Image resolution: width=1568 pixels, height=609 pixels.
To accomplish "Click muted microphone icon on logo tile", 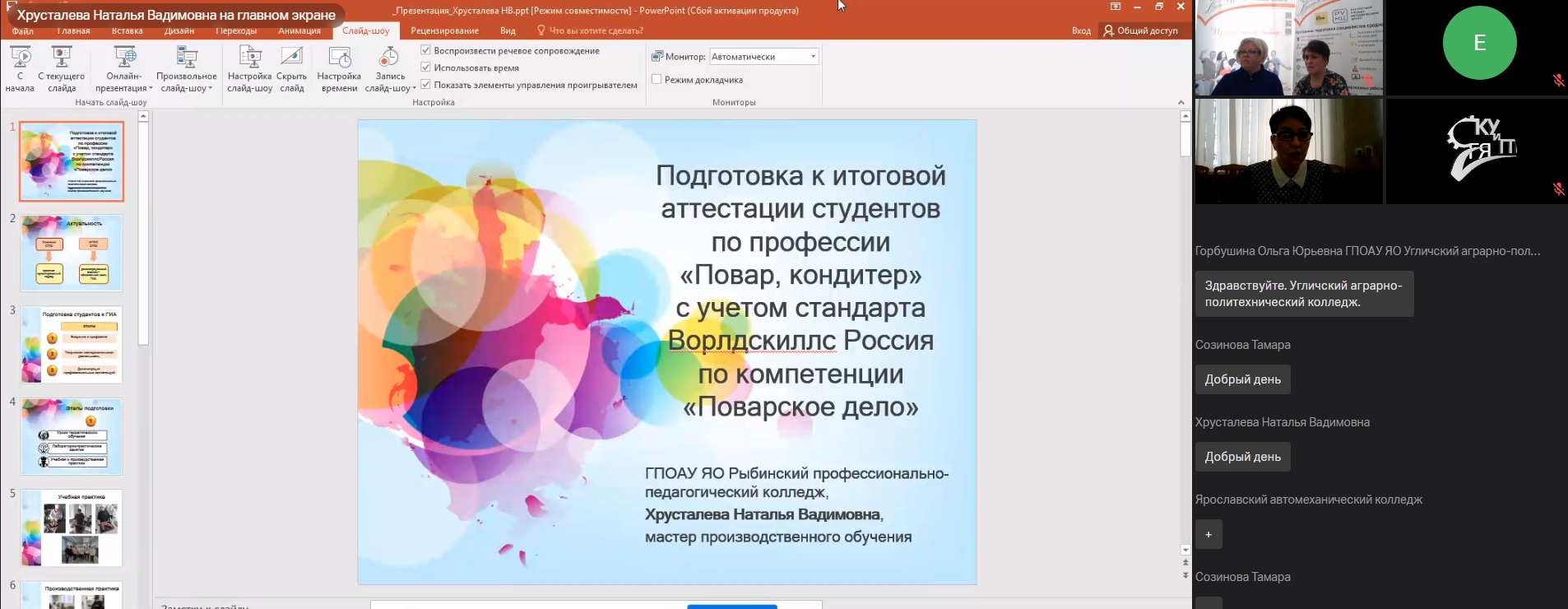I will (1558, 189).
